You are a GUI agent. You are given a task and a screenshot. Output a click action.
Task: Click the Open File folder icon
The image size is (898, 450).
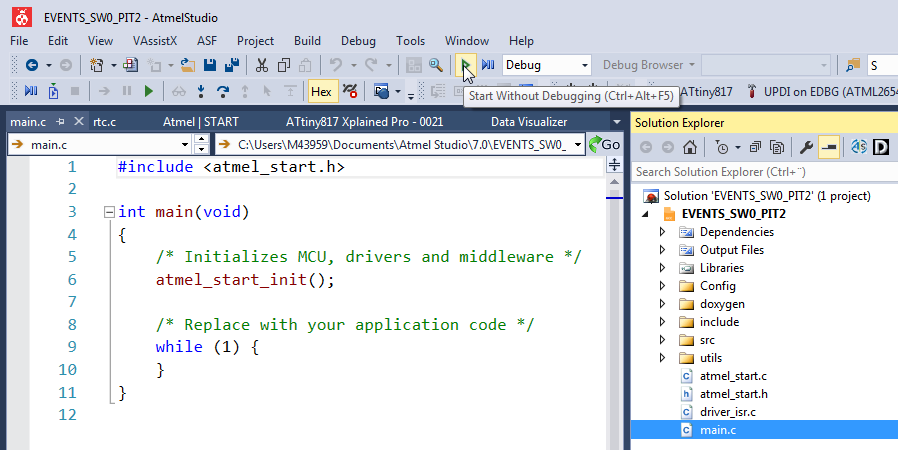pos(187,65)
